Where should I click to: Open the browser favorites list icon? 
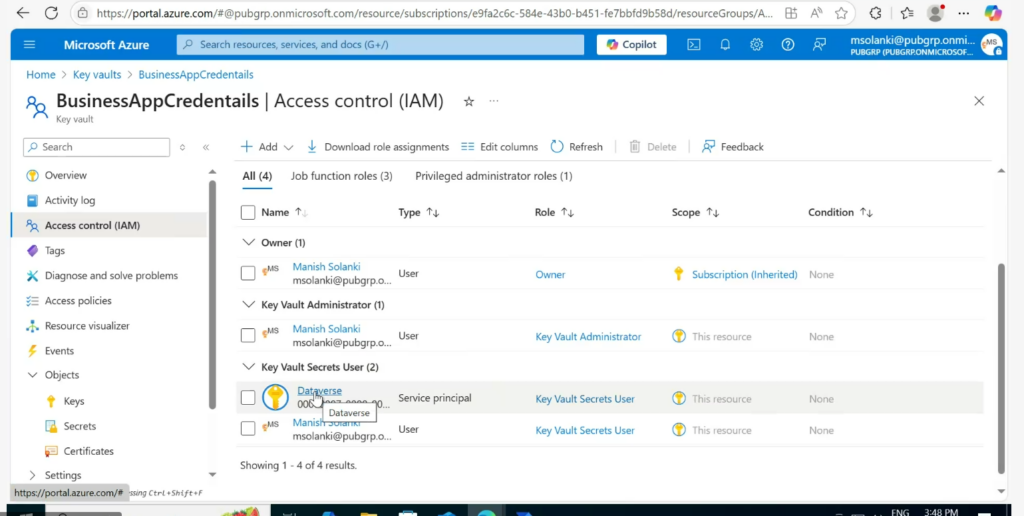pos(906,13)
